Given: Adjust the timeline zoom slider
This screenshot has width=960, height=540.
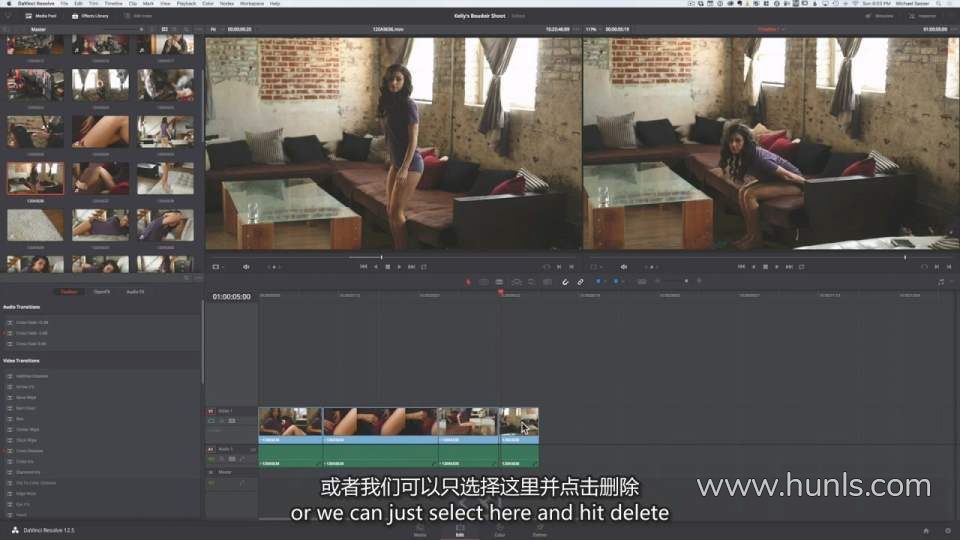Looking at the screenshot, I should tap(686, 281).
